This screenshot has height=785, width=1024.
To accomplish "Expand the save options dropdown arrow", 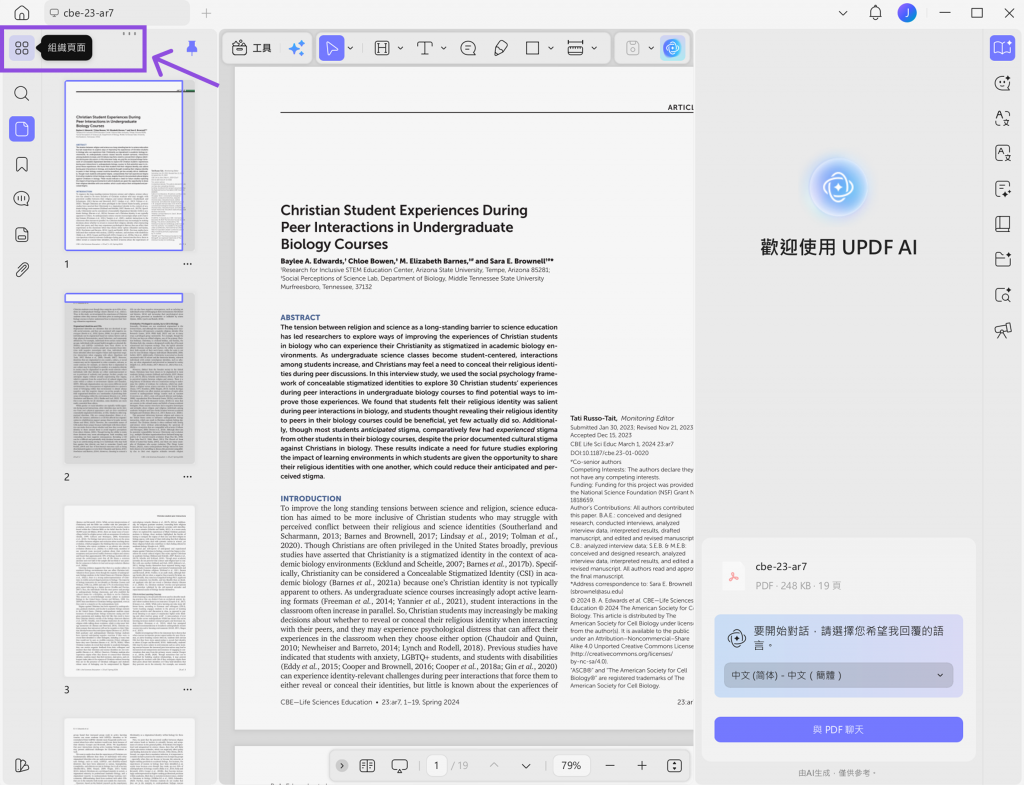I will (x=650, y=48).
